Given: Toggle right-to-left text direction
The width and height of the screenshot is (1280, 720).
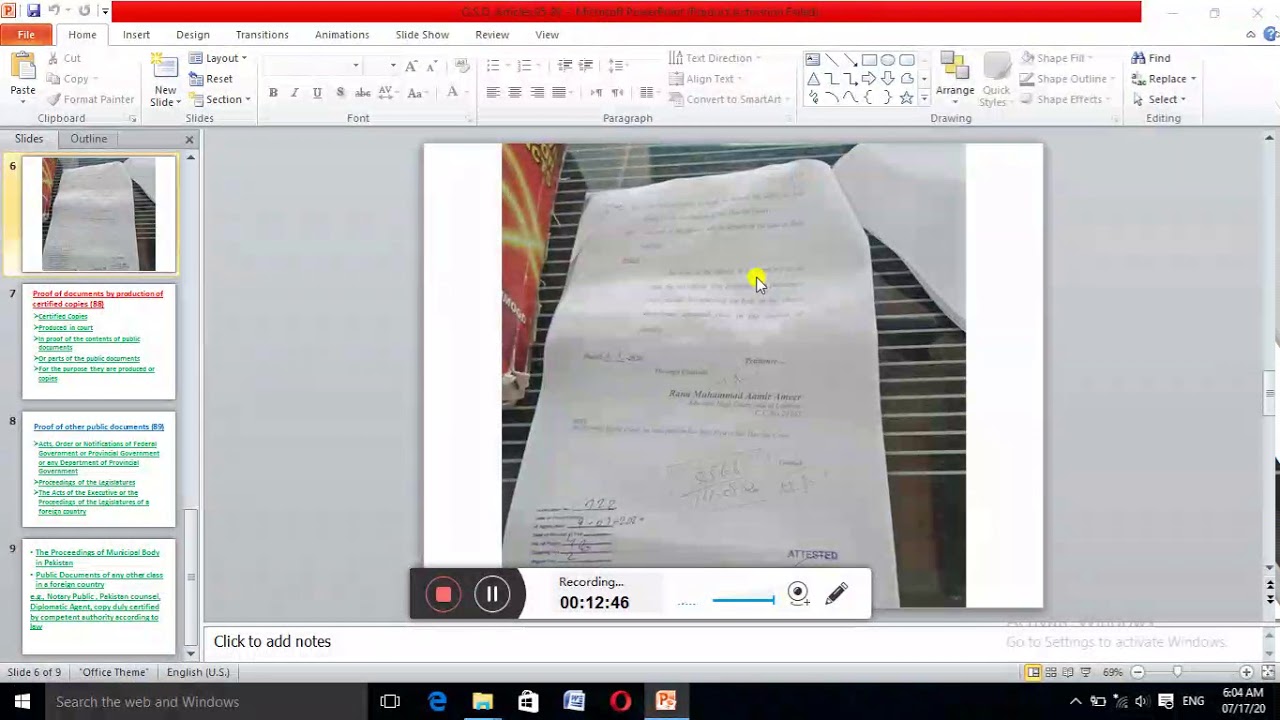Looking at the screenshot, I should 617,93.
